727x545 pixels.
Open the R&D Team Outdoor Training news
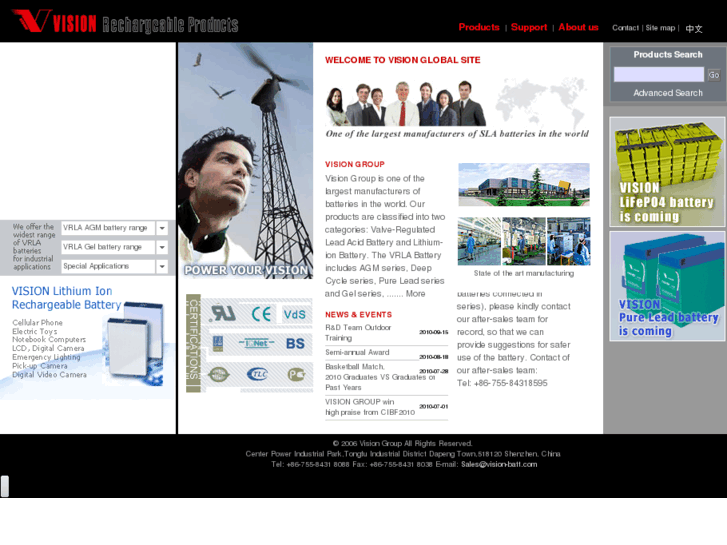(x=358, y=333)
